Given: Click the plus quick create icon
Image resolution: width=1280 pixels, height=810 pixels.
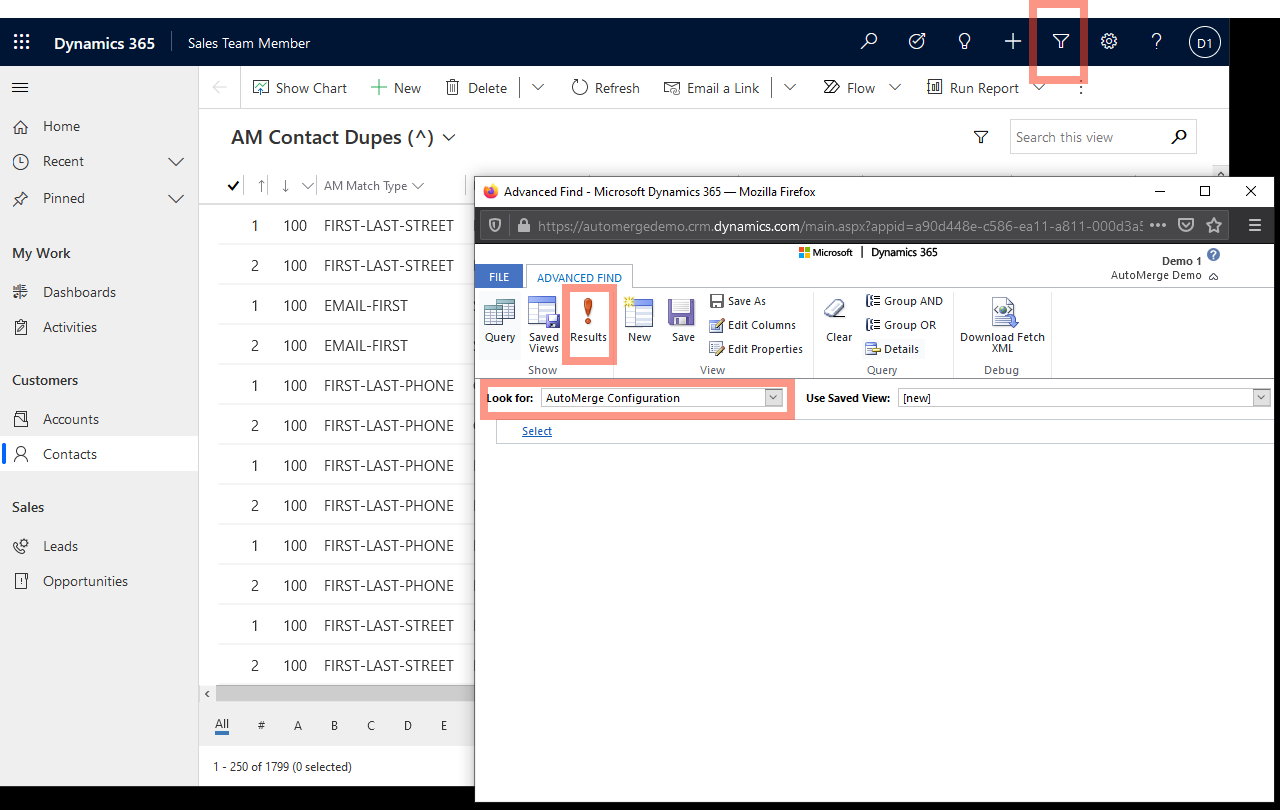Looking at the screenshot, I should pyautogui.click(x=1013, y=42).
